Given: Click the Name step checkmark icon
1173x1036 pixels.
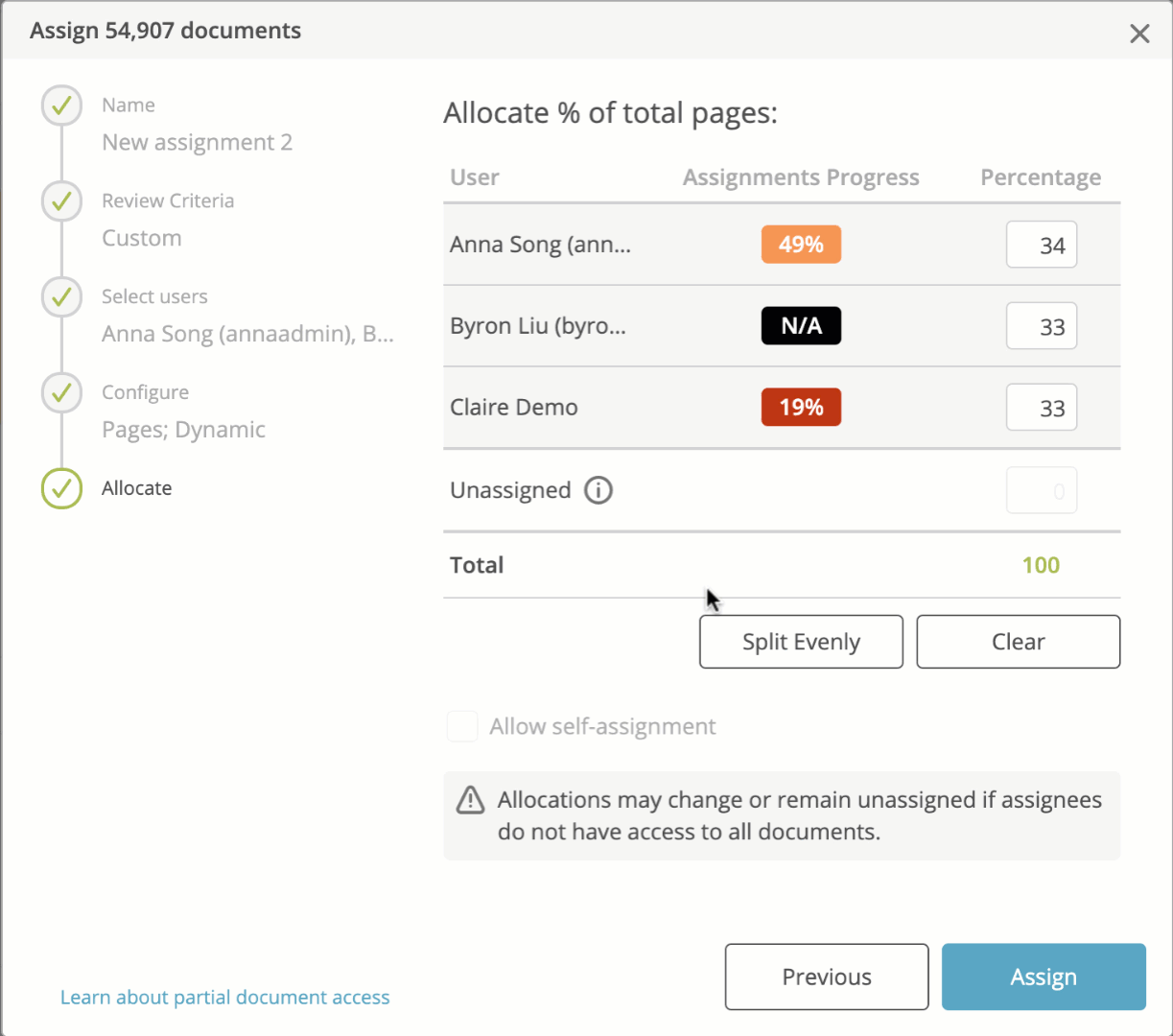Looking at the screenshot, I should [61, 106].
